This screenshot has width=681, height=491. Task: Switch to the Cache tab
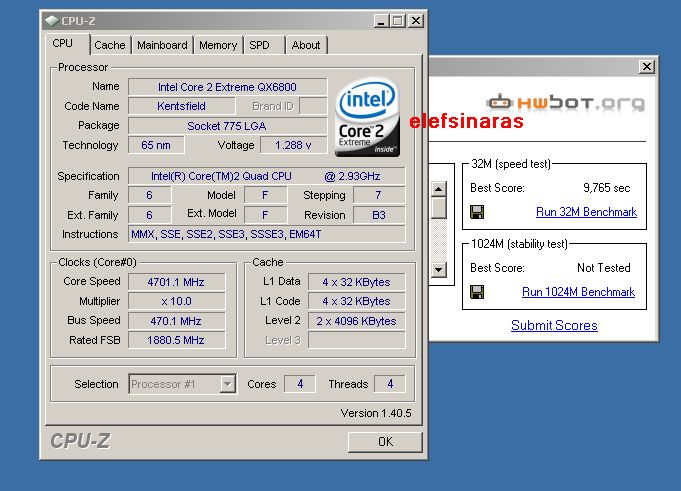coord(109,45)
